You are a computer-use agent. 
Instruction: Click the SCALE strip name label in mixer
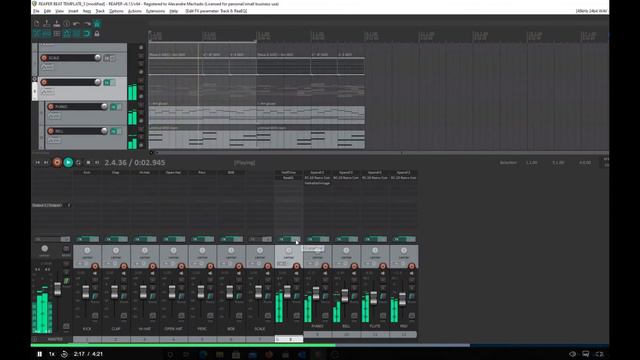pos(260,329)
